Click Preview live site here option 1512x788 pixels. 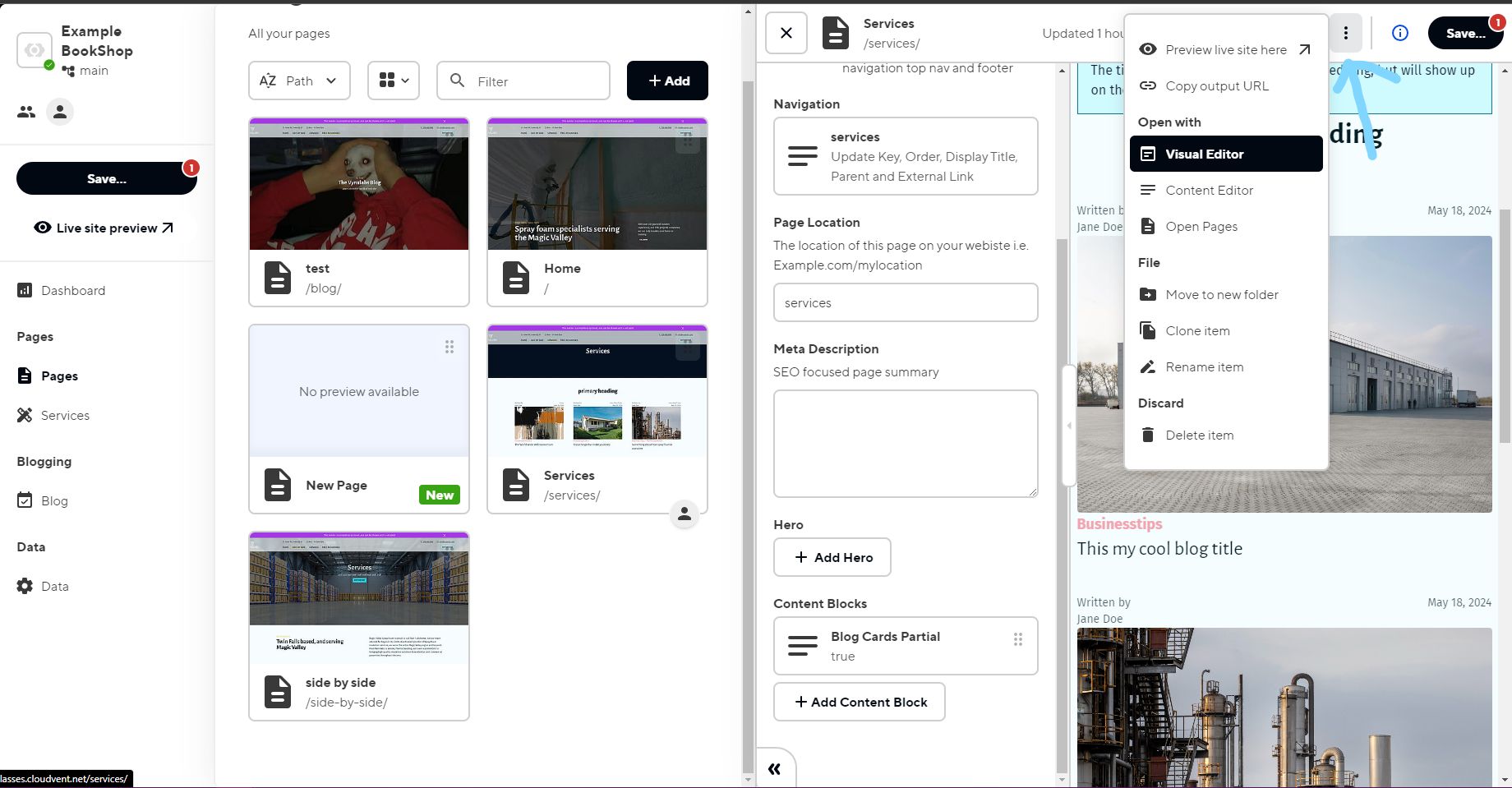pos(1225,50)
